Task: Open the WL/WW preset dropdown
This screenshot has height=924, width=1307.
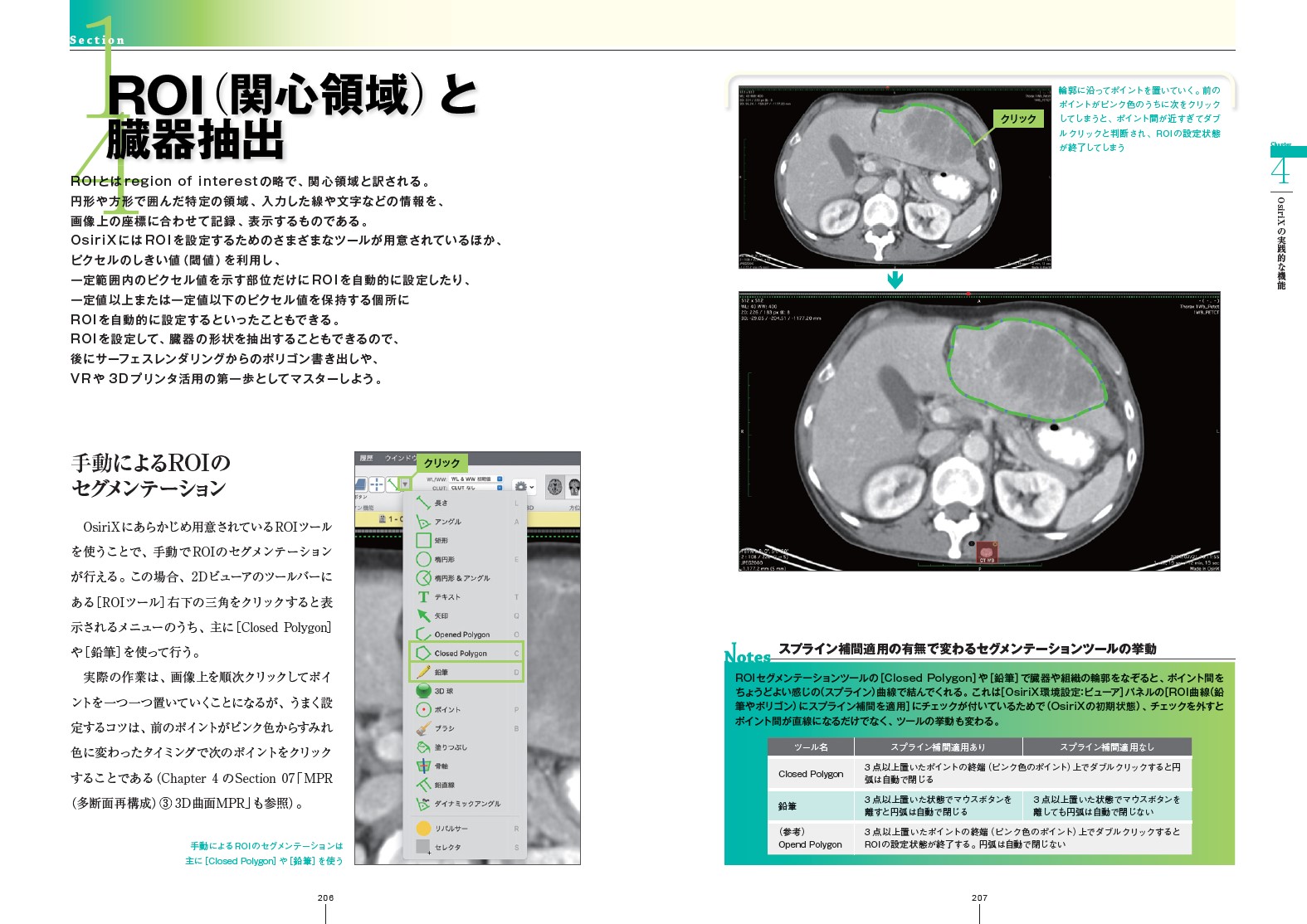Action: pos(475,479)
